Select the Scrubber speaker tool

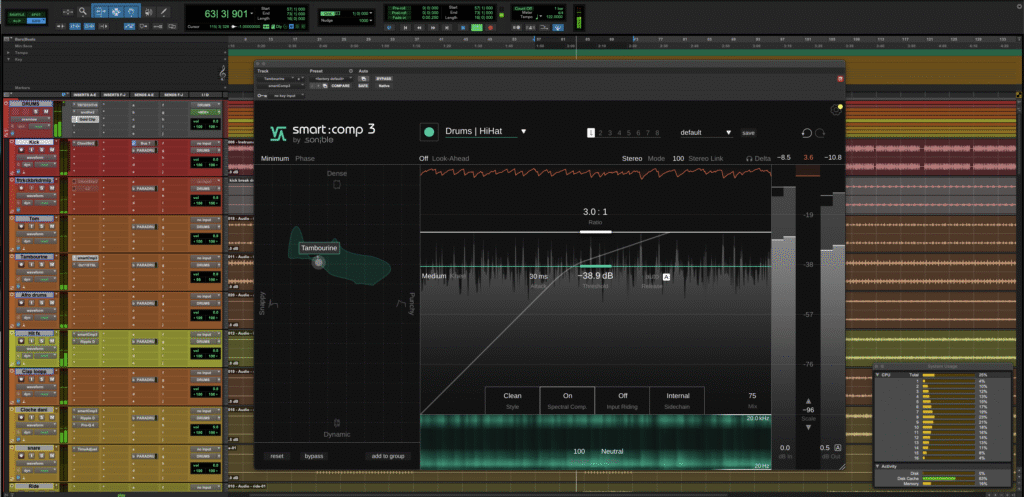coord(148,12)
